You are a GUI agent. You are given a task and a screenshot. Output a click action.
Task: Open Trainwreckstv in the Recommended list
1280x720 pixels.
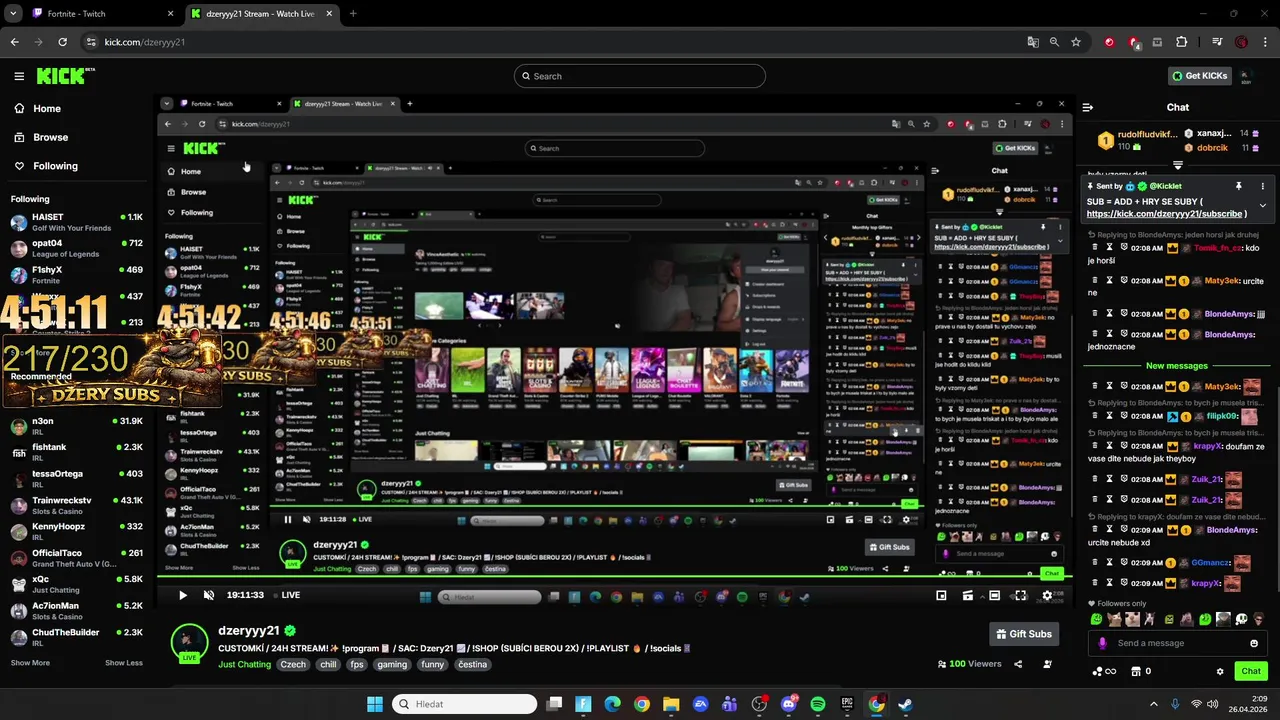coord(77,505)
